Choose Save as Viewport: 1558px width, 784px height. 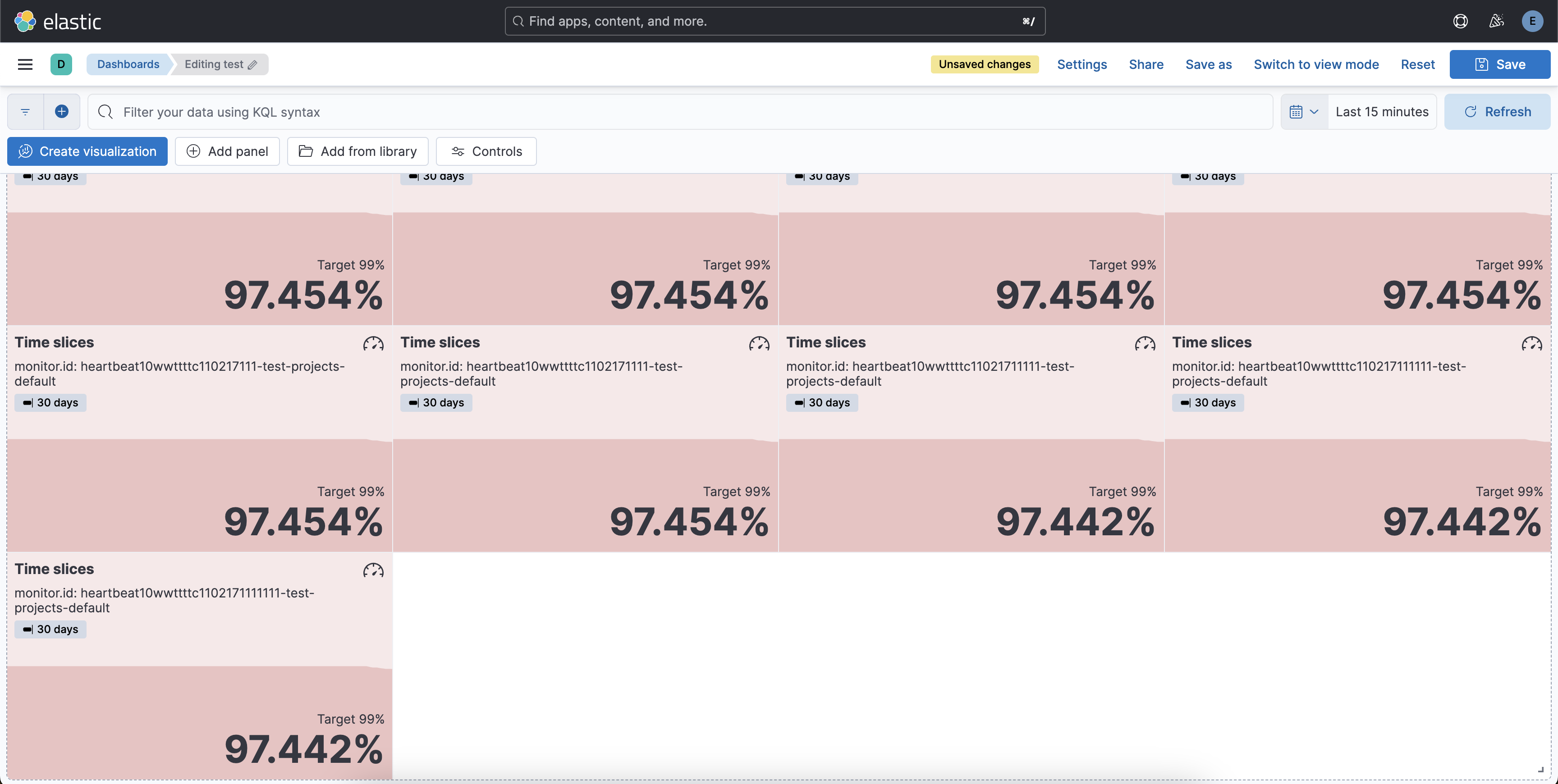1208,64
